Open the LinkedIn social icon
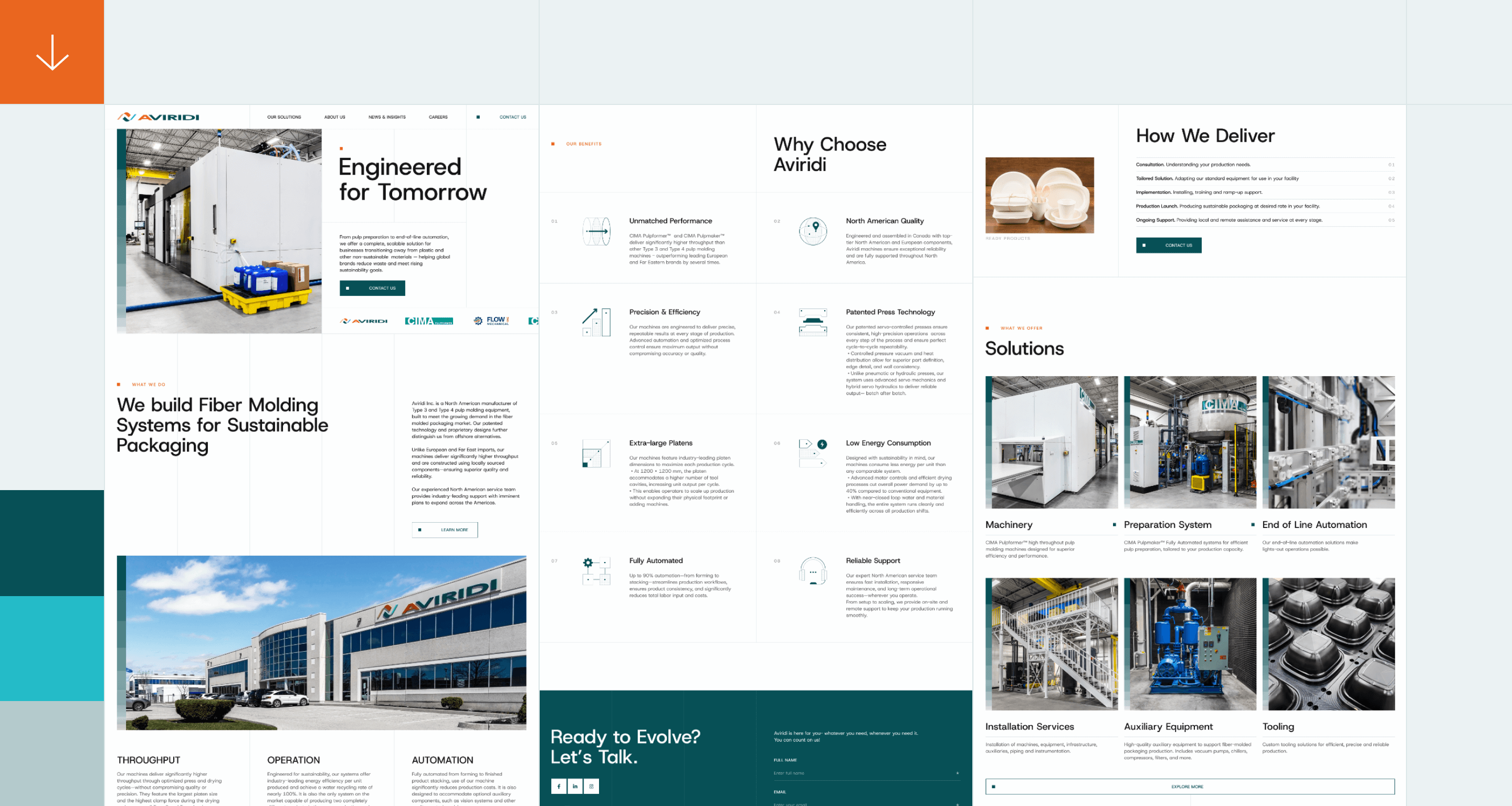The image size is (1512, 806). pyautogui.click(x=575, y=786)
